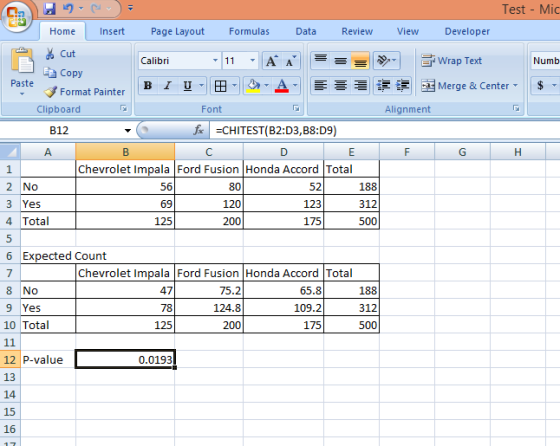Apply red font color
The height and width of the screenshot is (446, 560).
tap(282, 86)
